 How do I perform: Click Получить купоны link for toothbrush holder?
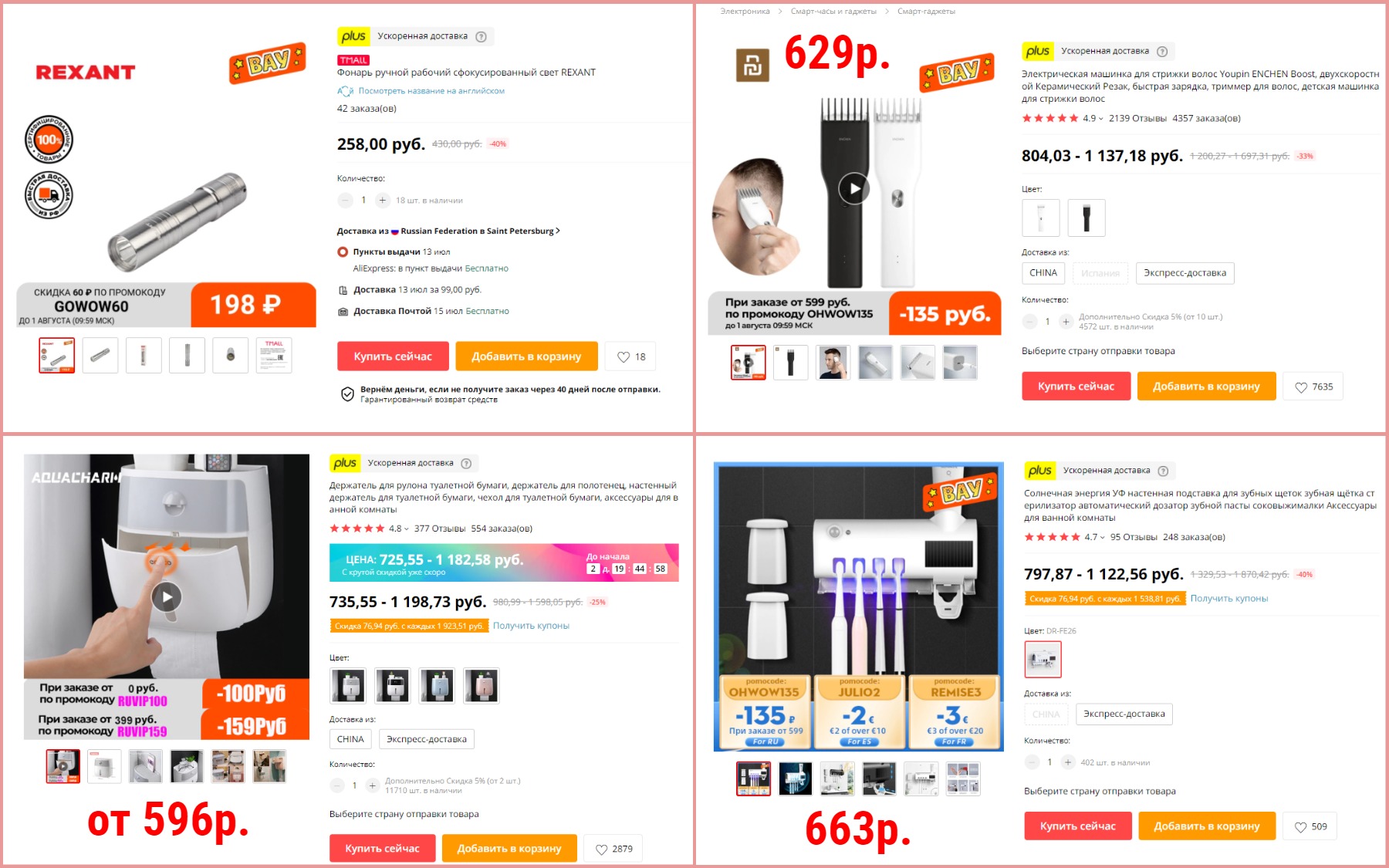1228,599
